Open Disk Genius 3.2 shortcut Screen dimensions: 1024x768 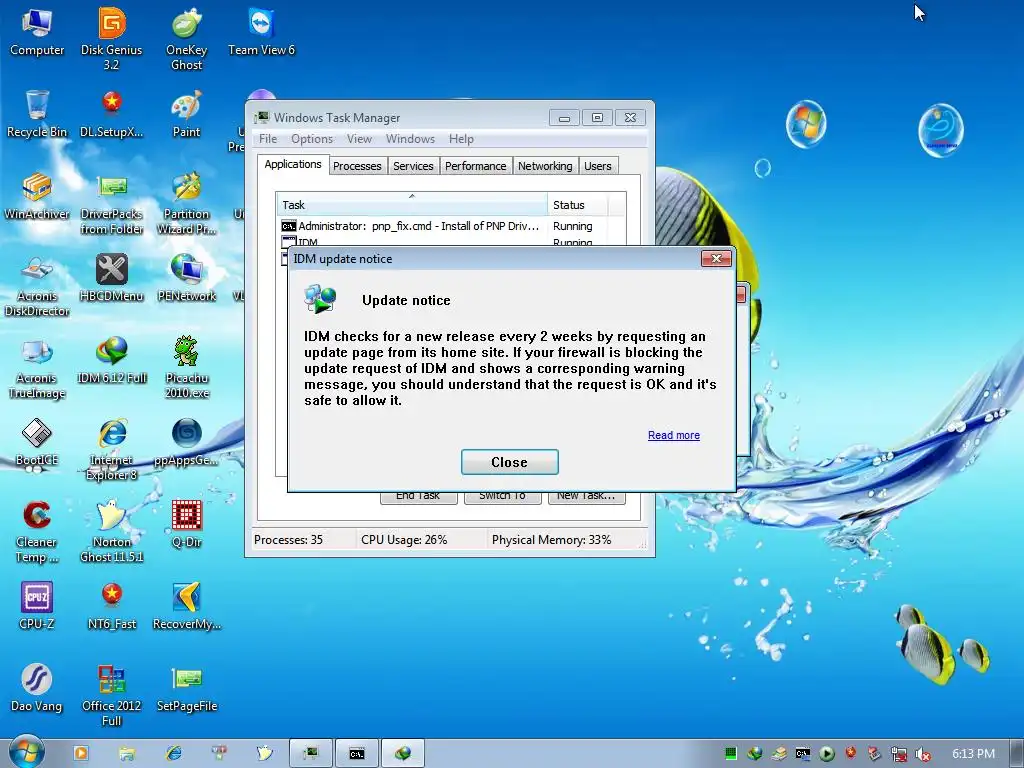(112, 39)
